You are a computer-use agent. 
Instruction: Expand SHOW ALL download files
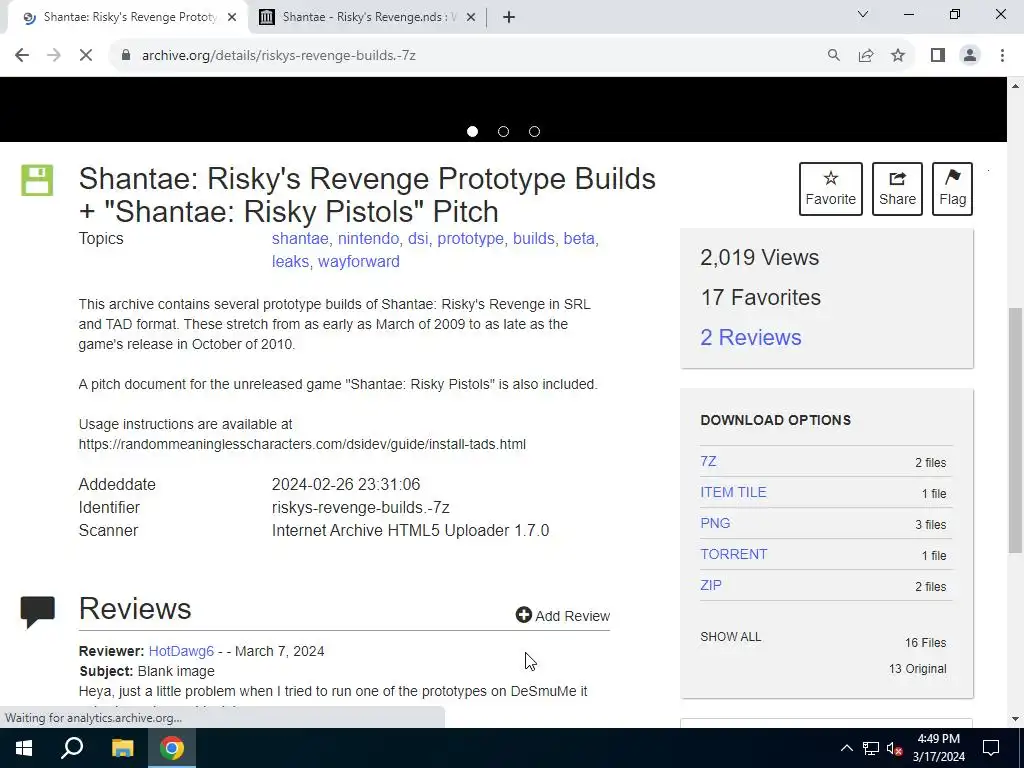pyautogui.click(x=731, y=637)
